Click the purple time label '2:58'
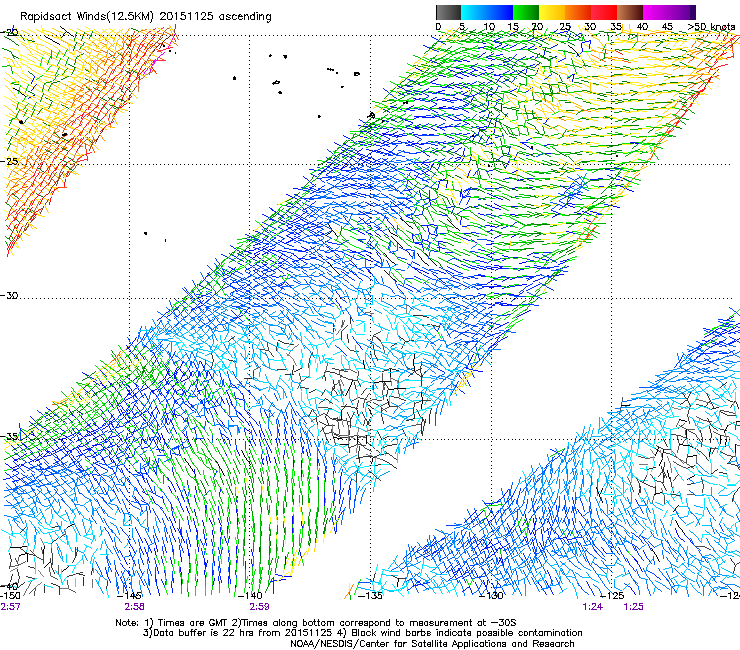This screenshot has height=650, width=740. (x=134, y=607)
